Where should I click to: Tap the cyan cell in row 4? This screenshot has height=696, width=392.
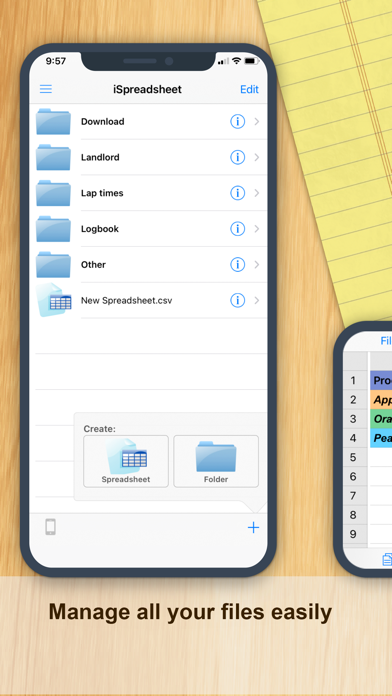point(381,438)
